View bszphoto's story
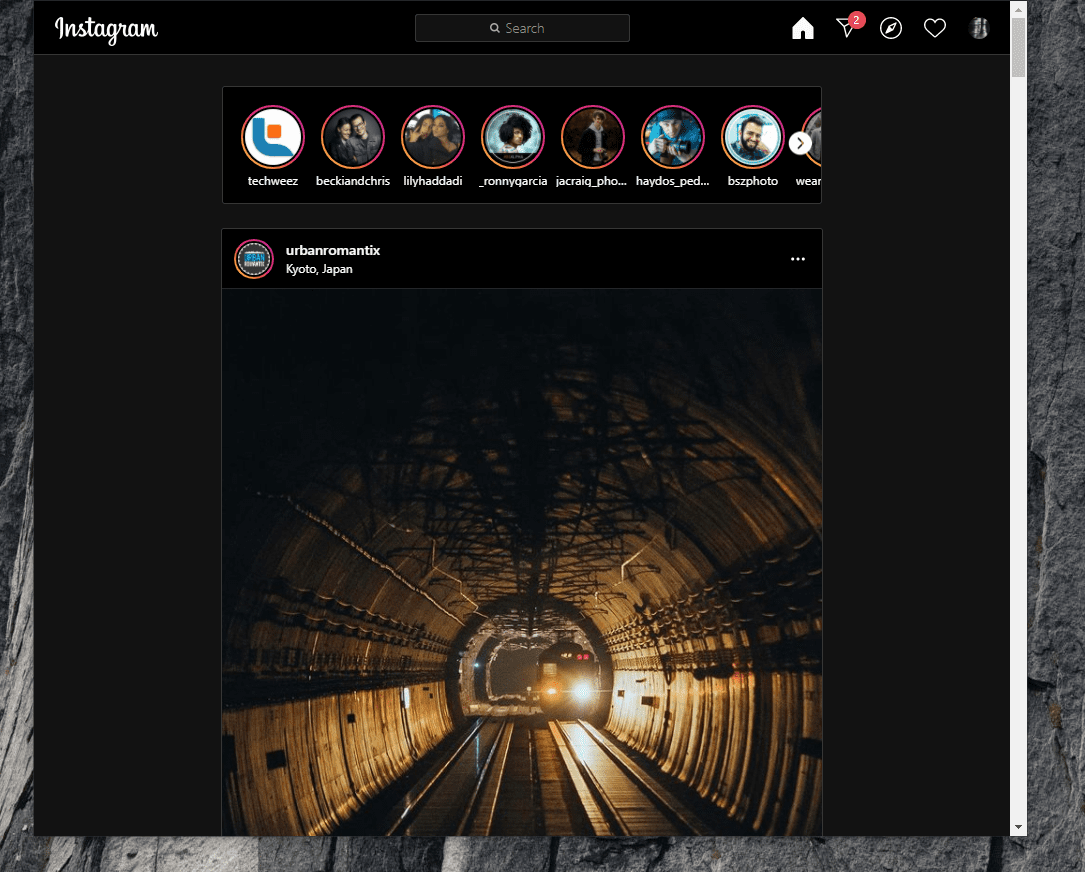1085x872 pixels. click(x=753, y=137)
